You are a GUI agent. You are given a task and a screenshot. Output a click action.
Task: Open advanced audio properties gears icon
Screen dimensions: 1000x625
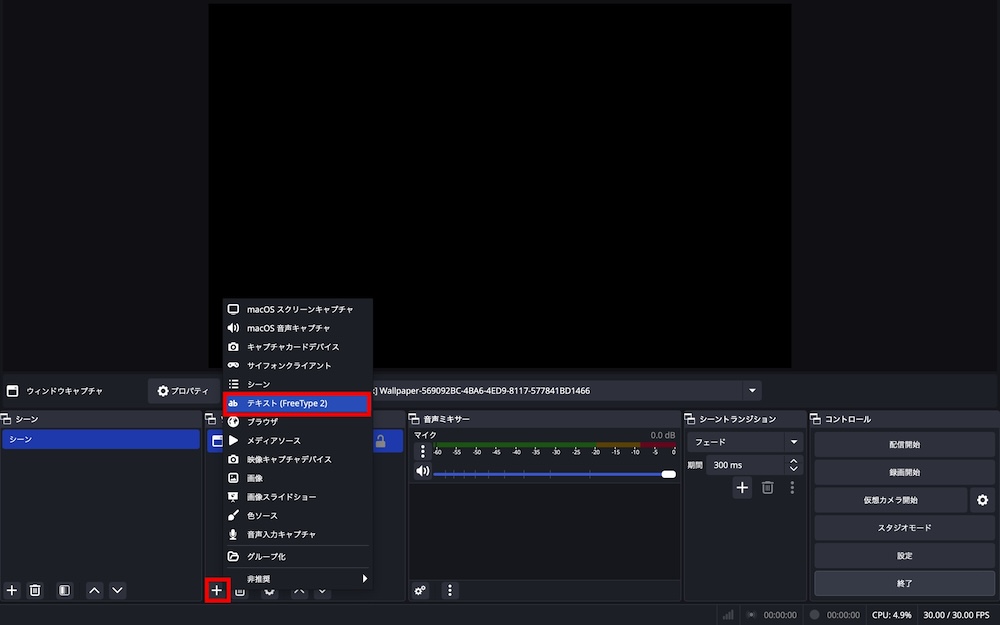coord(420,591)
